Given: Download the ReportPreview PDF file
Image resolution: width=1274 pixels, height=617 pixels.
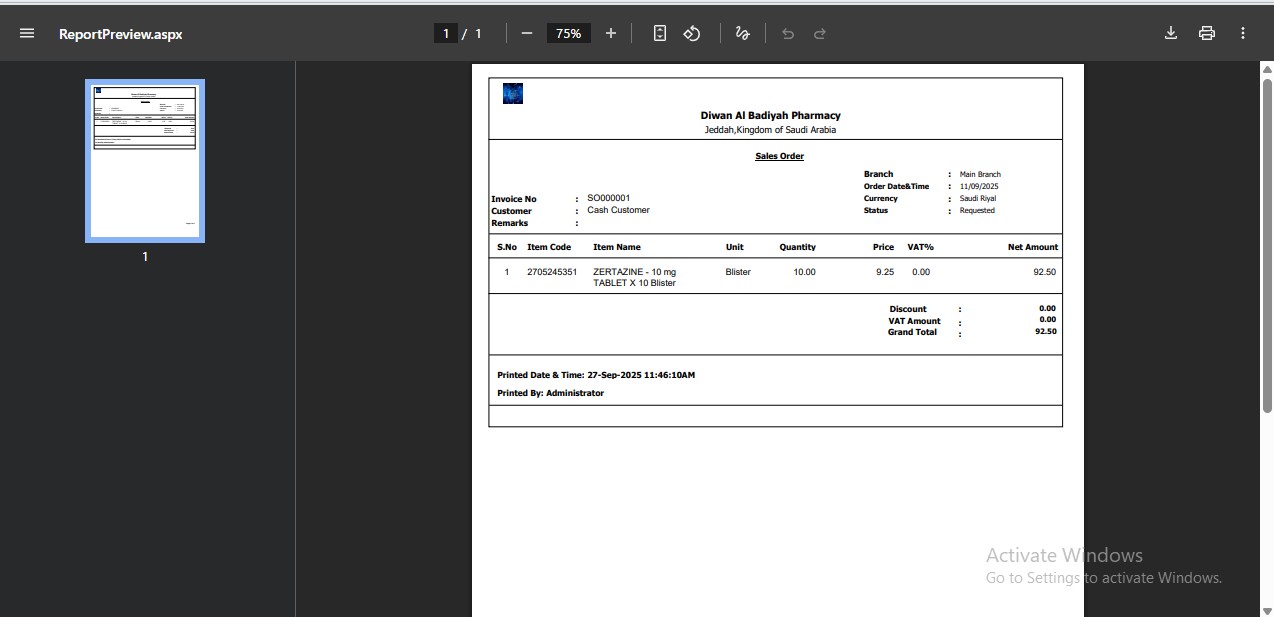Looking at the screenshot, I should [1171, 33].
